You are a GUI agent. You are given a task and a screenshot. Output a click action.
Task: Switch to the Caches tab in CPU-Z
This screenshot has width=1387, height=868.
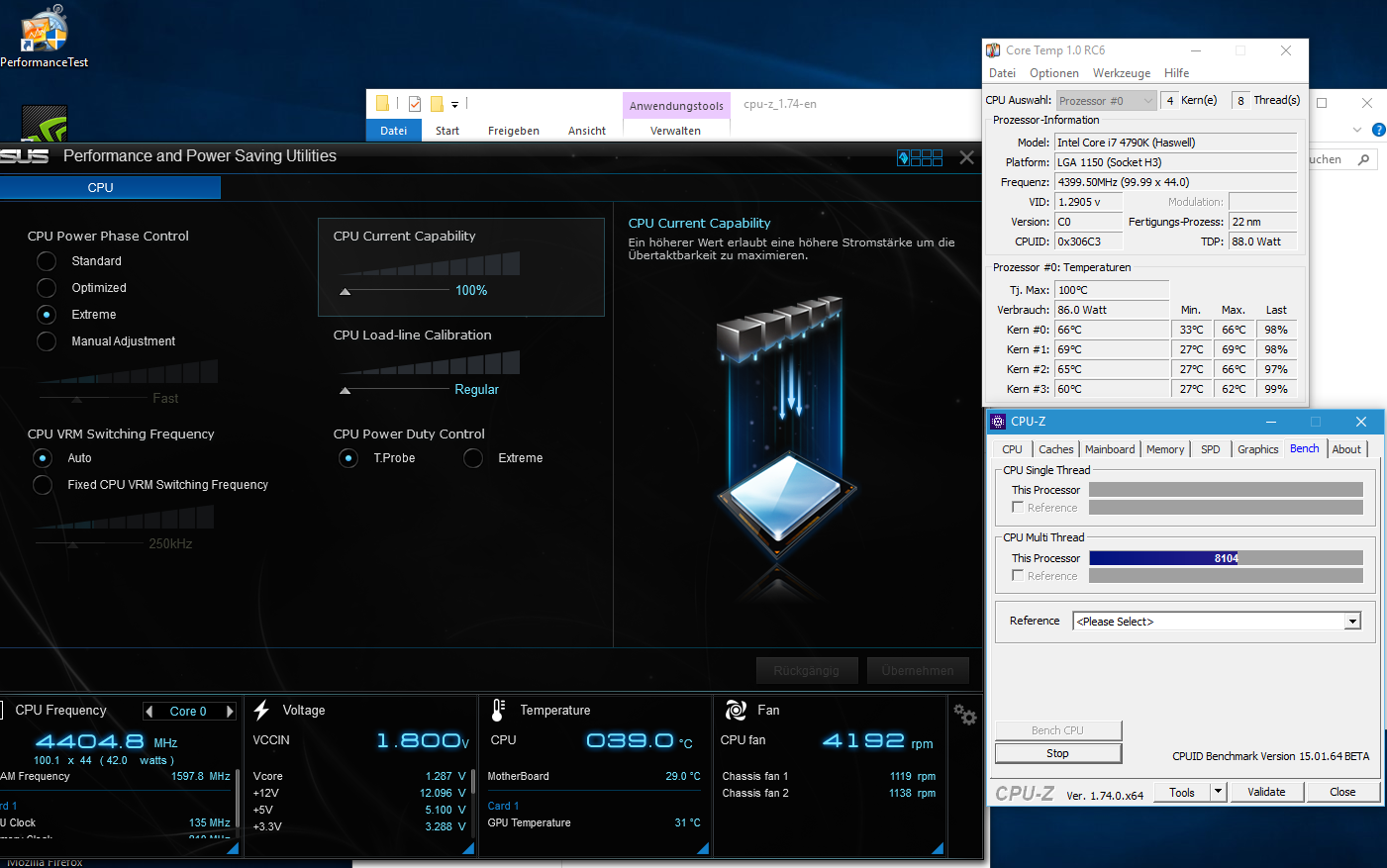click(x=1056, y=449)
